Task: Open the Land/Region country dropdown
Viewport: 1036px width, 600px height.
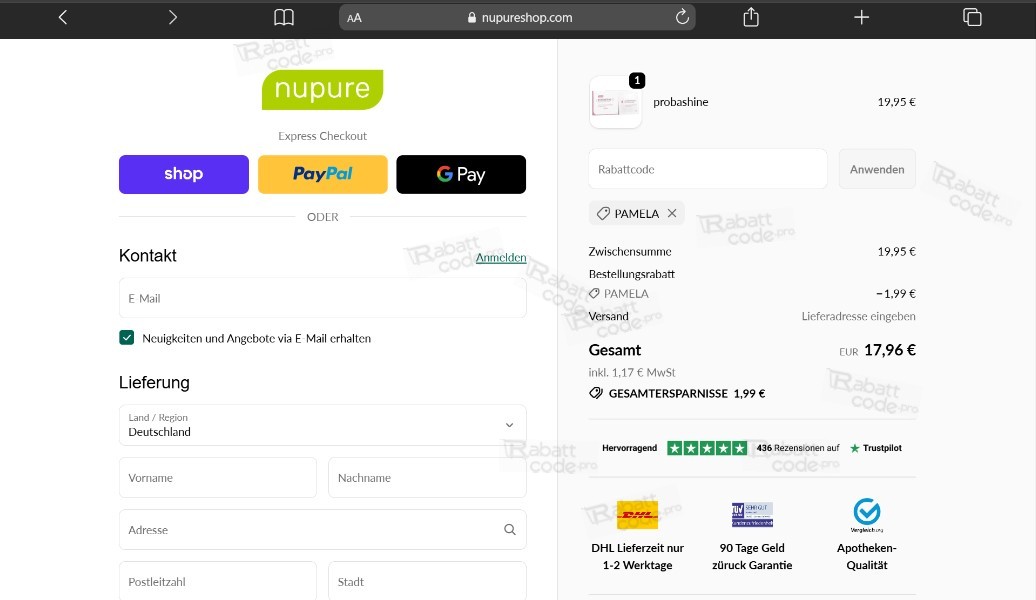Action: [x=322, y=424]
